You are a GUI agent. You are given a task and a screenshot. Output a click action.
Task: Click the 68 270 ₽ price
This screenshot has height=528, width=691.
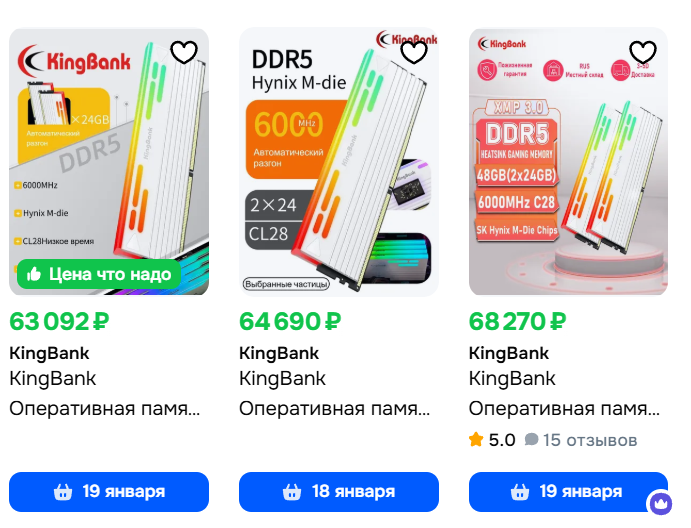click(x=517, y=321)
